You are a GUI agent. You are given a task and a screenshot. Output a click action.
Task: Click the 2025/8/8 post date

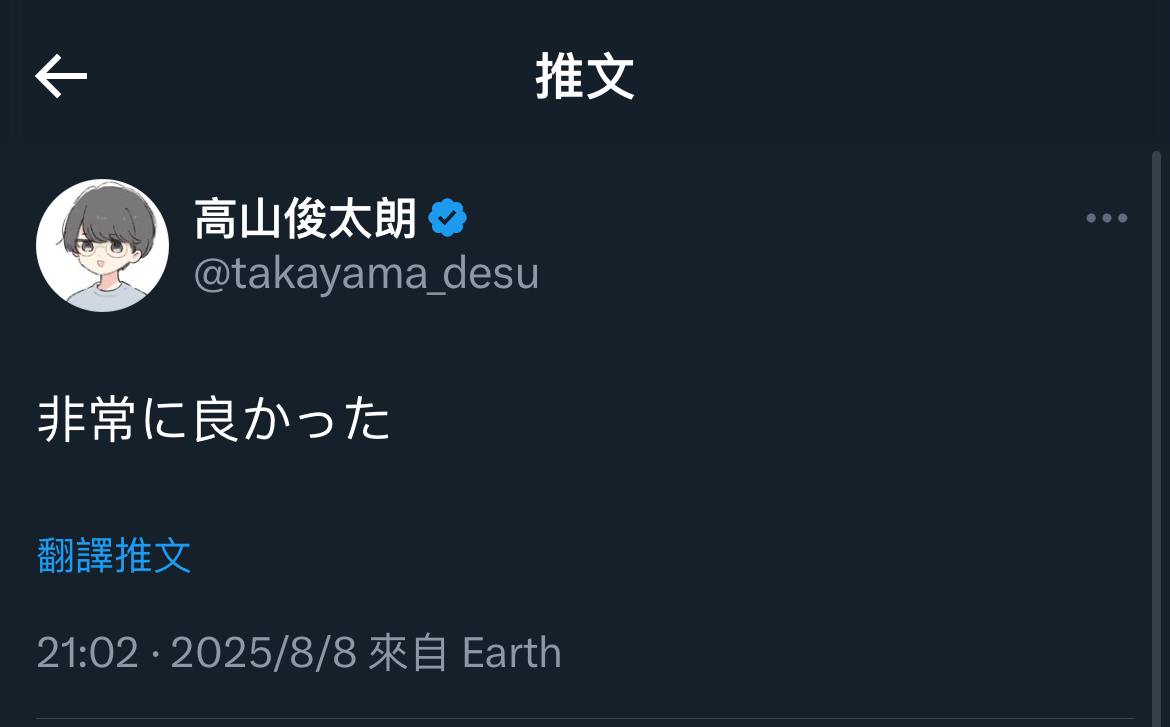[x=264, y=653]
